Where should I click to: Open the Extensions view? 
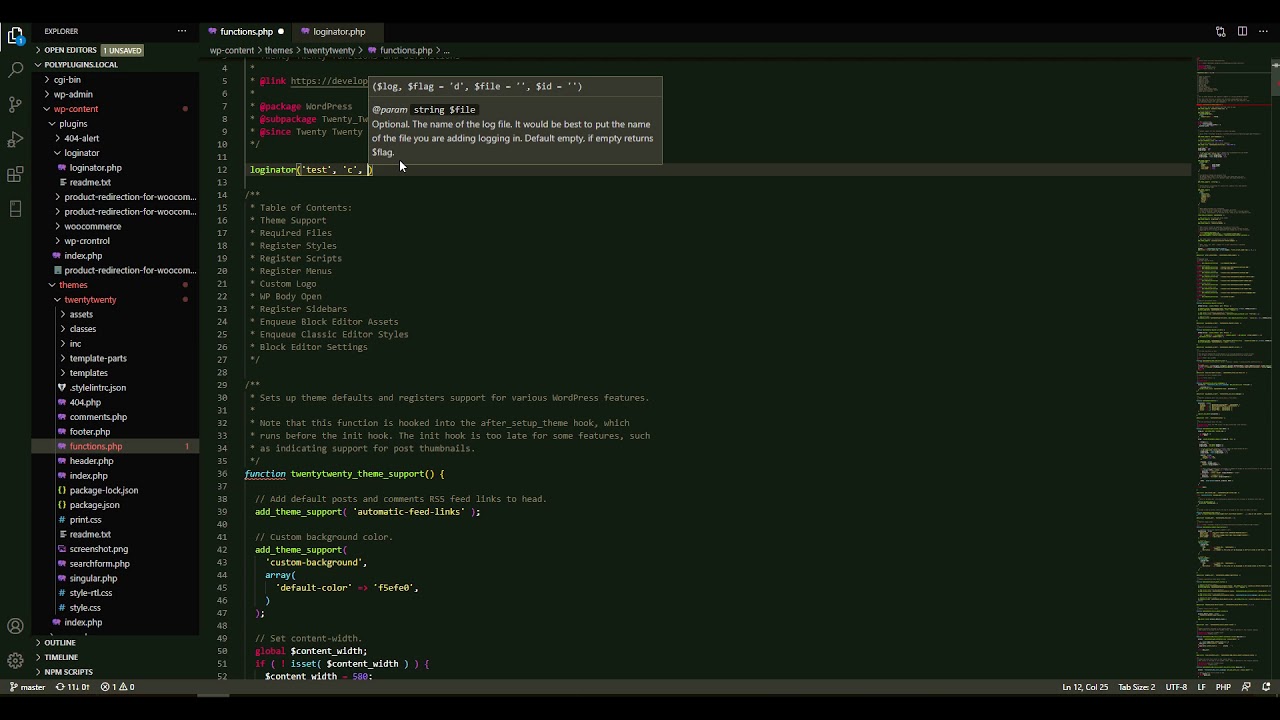coord(15,174)
